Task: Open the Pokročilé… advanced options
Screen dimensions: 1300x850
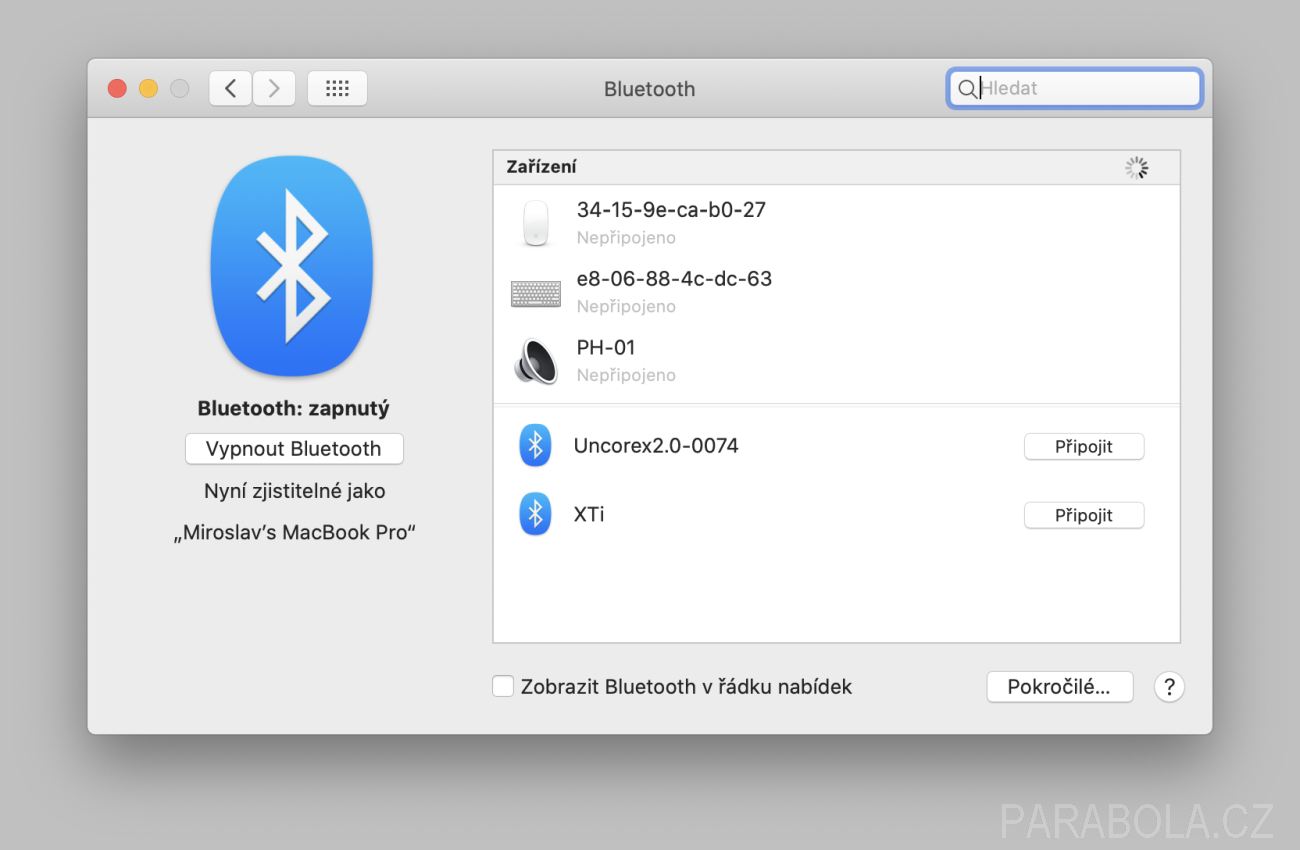Action: pos(1060,687)
